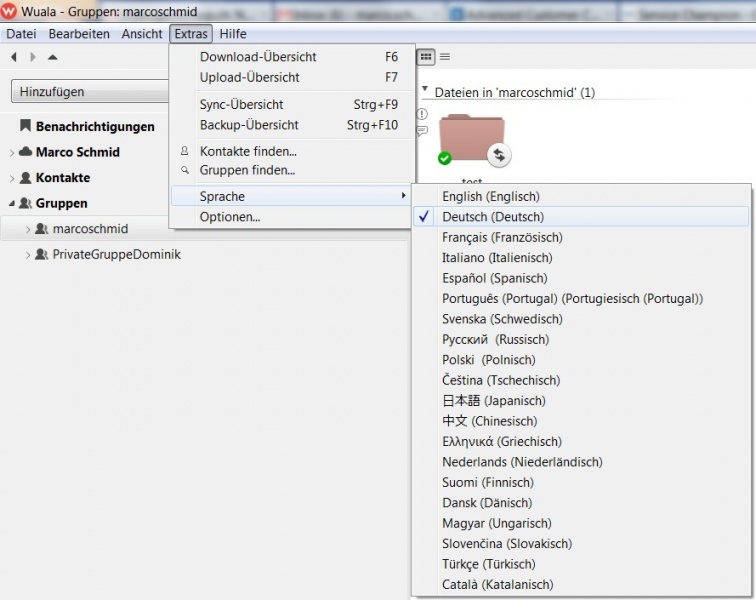
Task: Open the comments speech bubble icon
Action: (x=422, y=131)
